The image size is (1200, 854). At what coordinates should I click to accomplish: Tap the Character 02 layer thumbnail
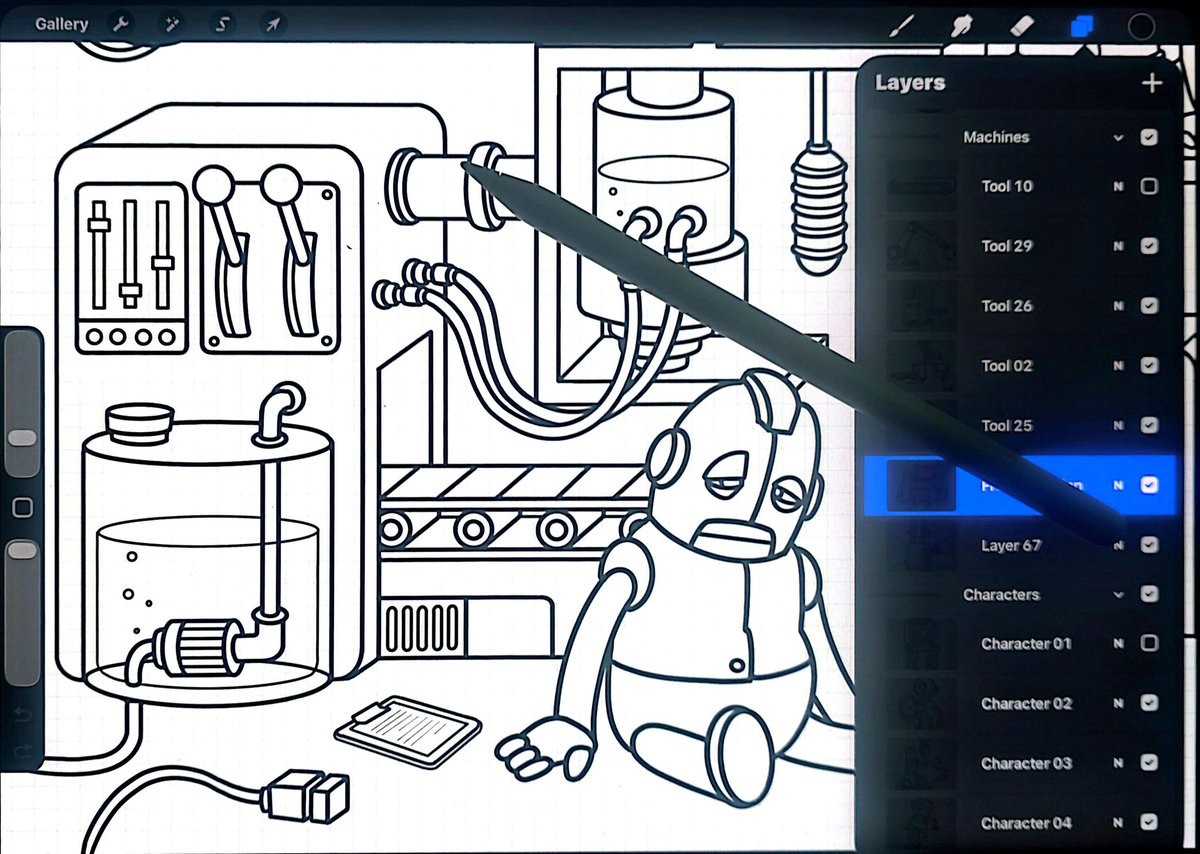[921, 703]
